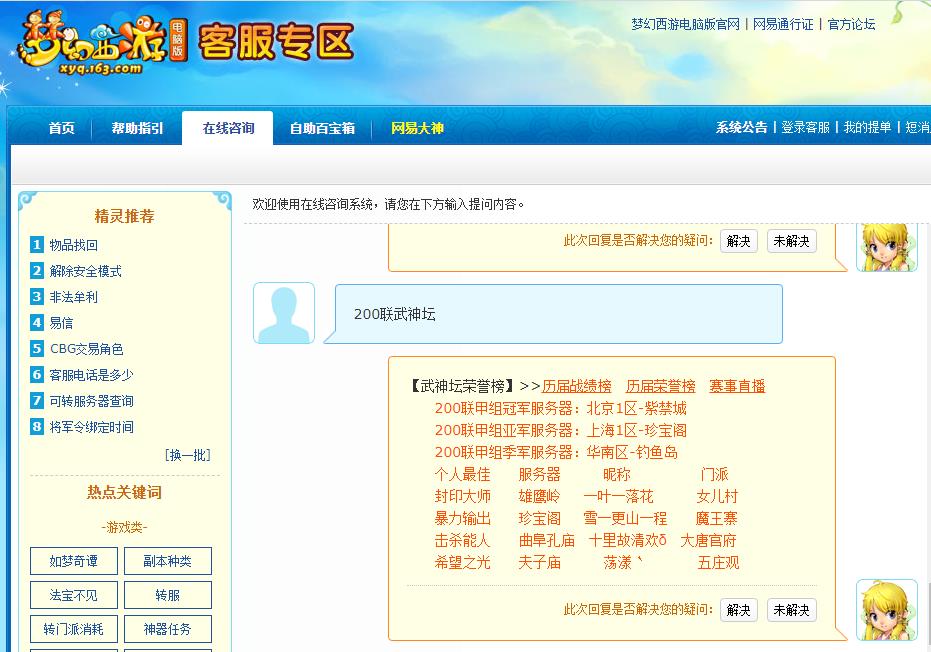Open 系统公告 in the navigation bar

coord(741,127)
